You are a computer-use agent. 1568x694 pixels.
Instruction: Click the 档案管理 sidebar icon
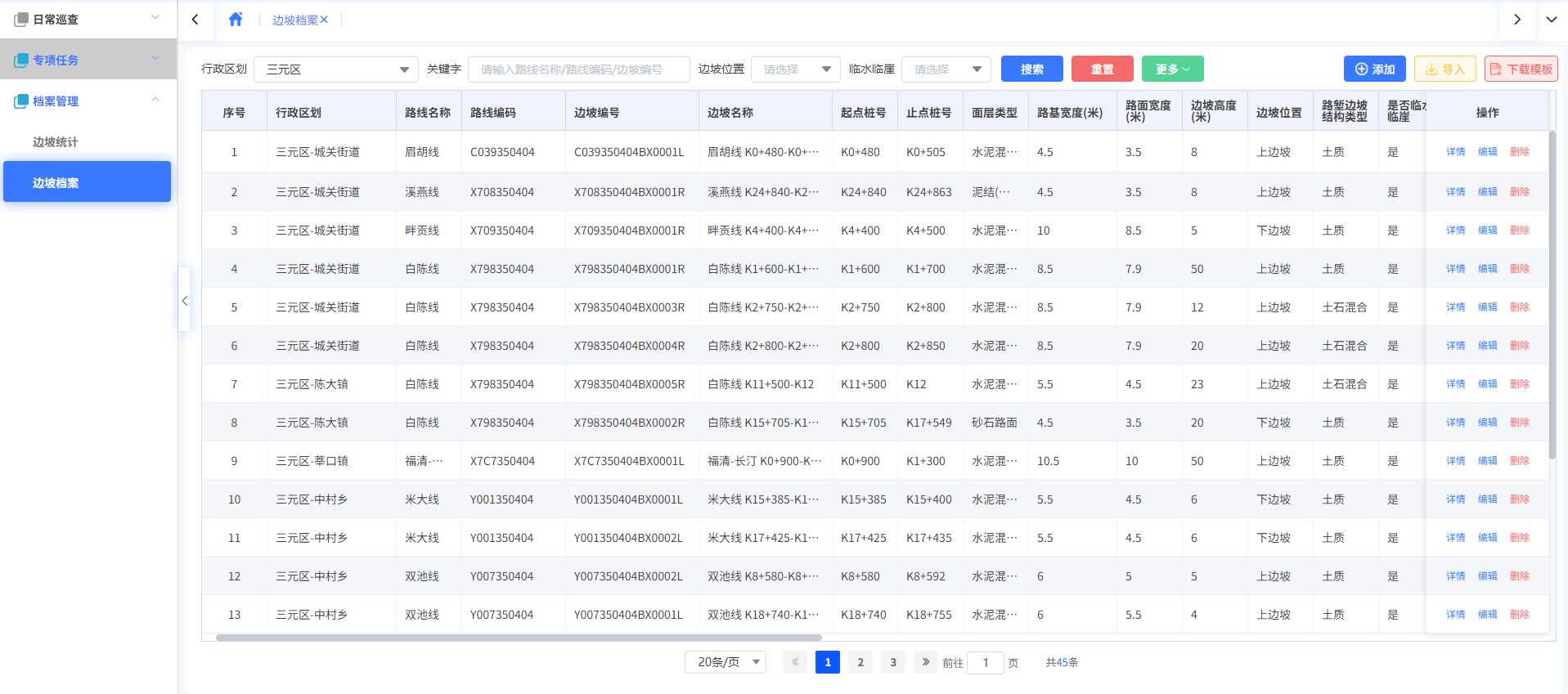(21, 101)
